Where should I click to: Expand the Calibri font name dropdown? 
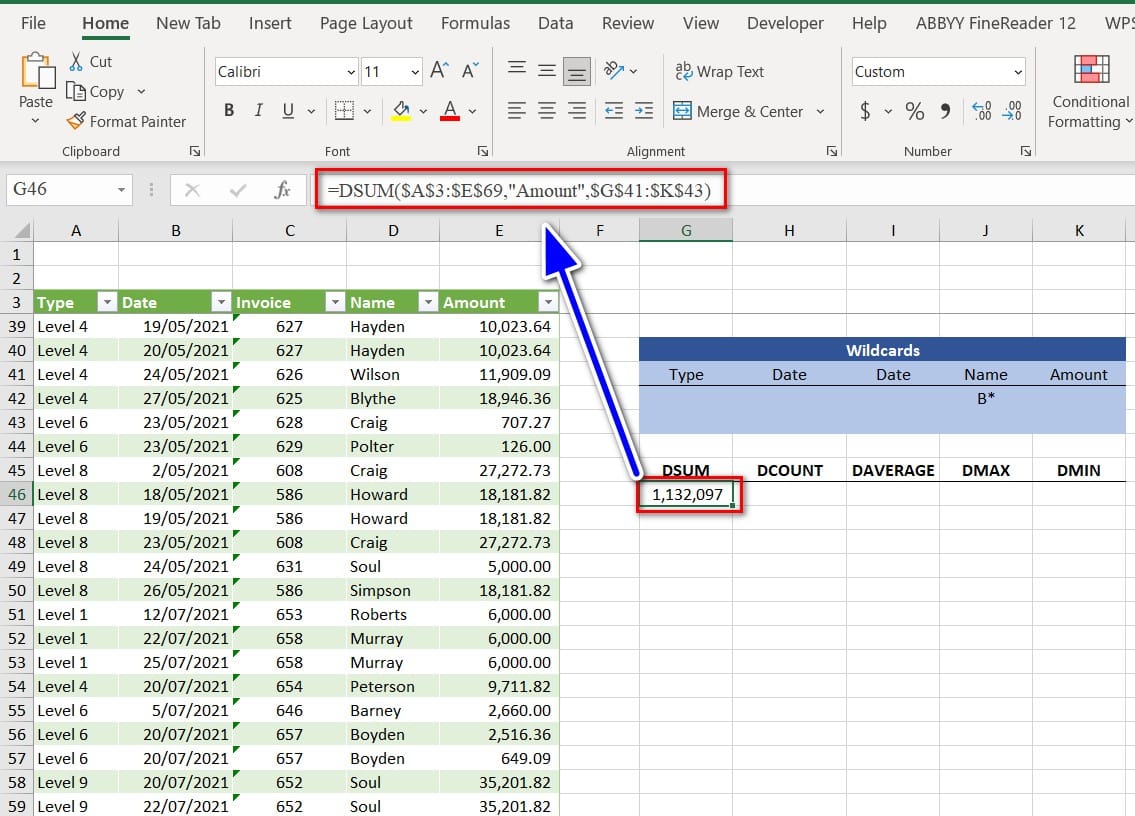click(351, 72)
